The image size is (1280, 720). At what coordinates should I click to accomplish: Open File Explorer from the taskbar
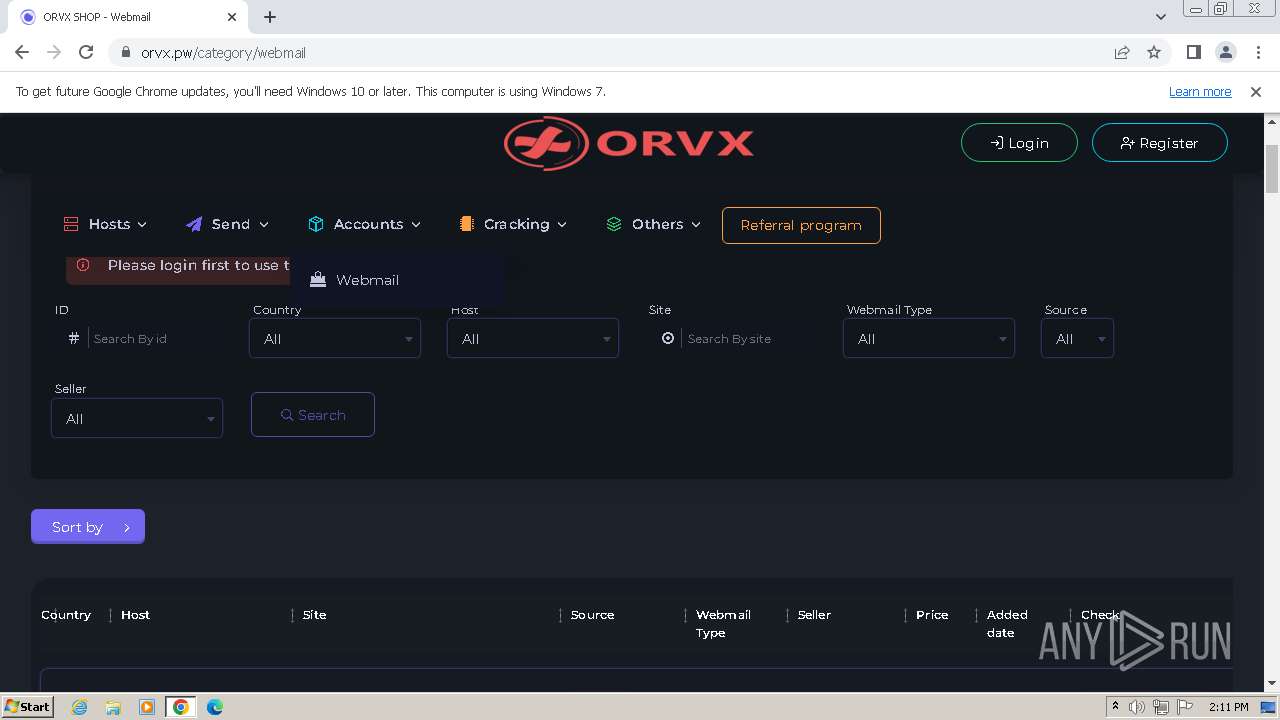point(113,707)
